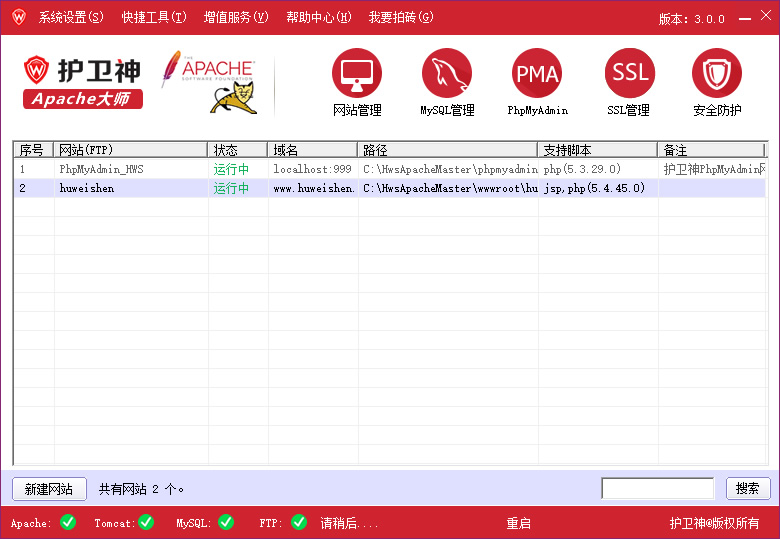Click the 护卫神PhpMyAdmin remark cell
Screen dimensions: 780x539
tap(714, 169)
